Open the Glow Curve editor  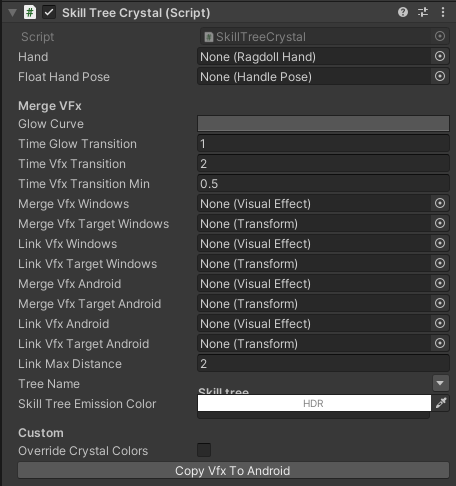coord(323,124)
